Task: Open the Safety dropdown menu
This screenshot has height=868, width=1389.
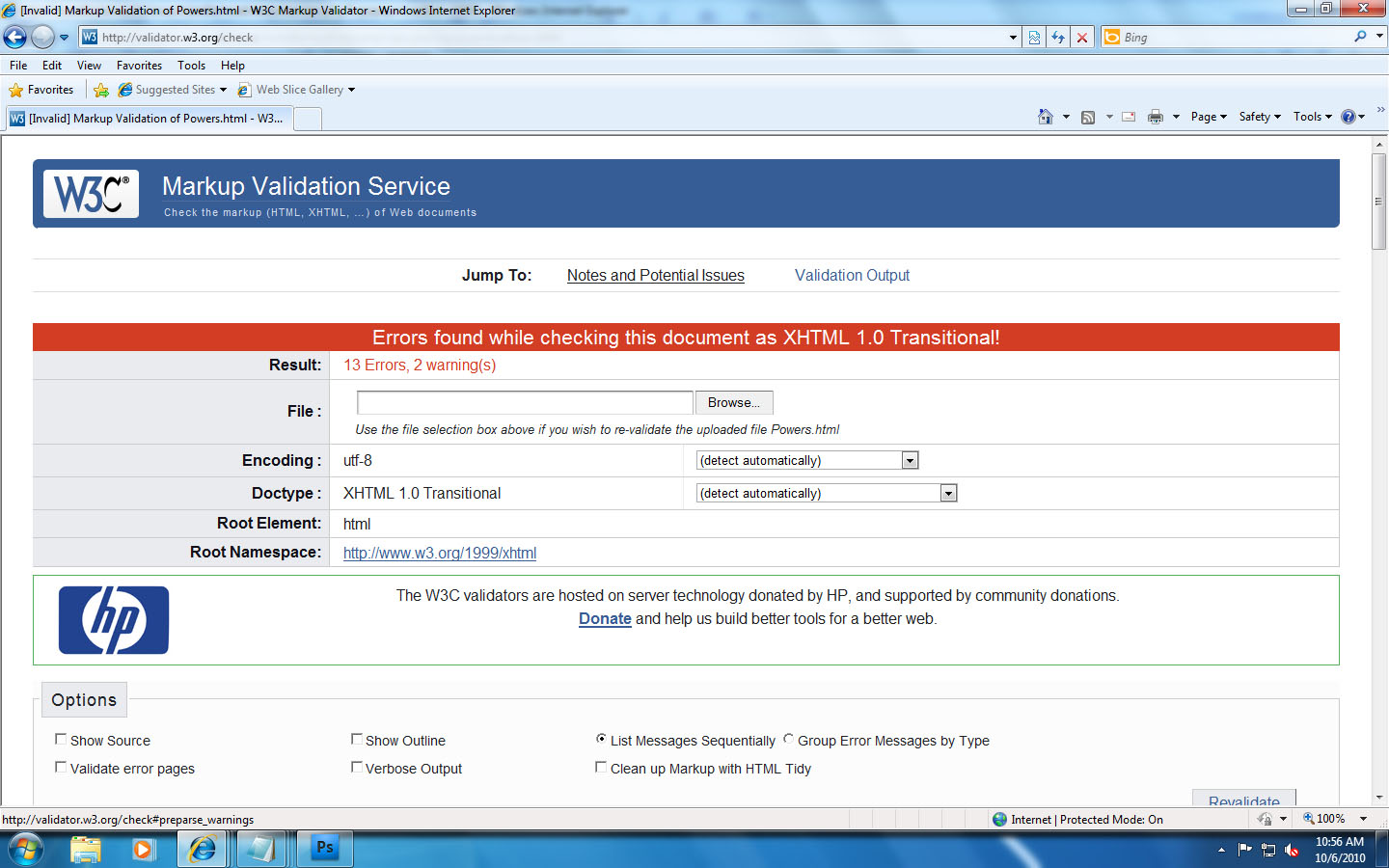Action: click(1260, 117)
